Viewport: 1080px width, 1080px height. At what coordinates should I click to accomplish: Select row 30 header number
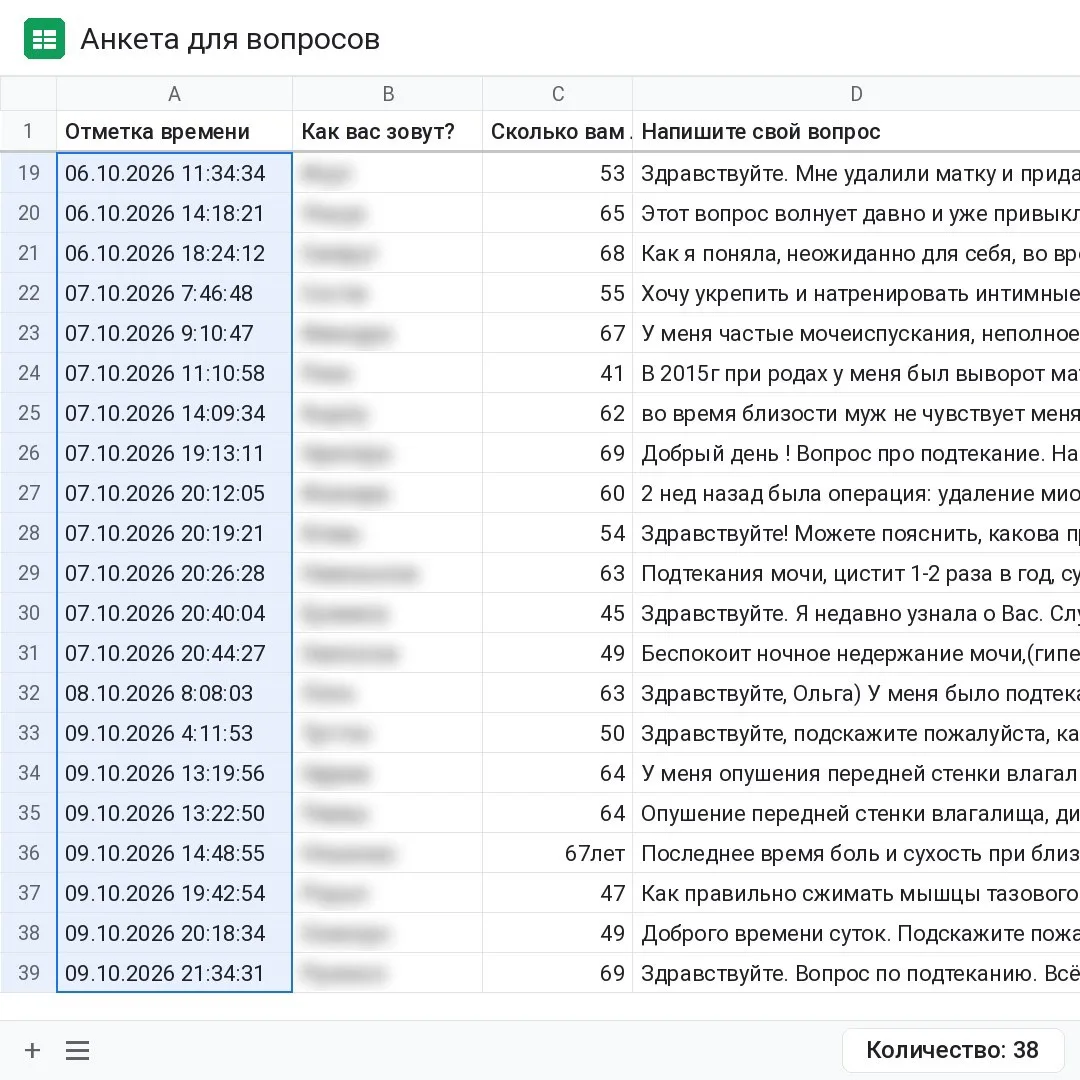tap(28, 612)
